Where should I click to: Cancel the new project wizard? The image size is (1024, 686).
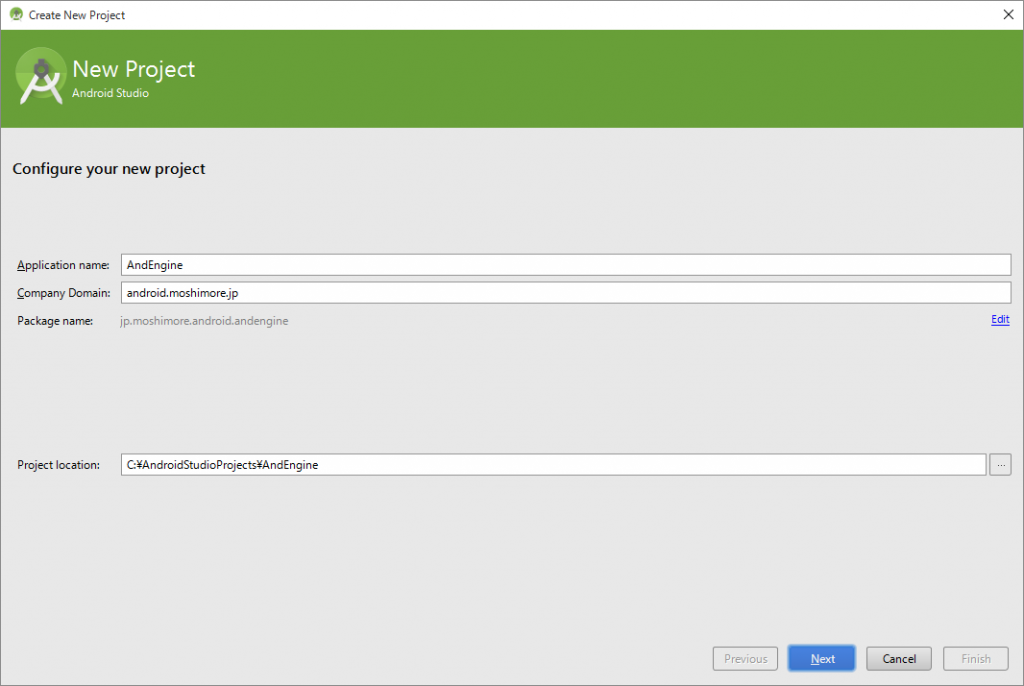pyautogui.click(x=899, y=659)
